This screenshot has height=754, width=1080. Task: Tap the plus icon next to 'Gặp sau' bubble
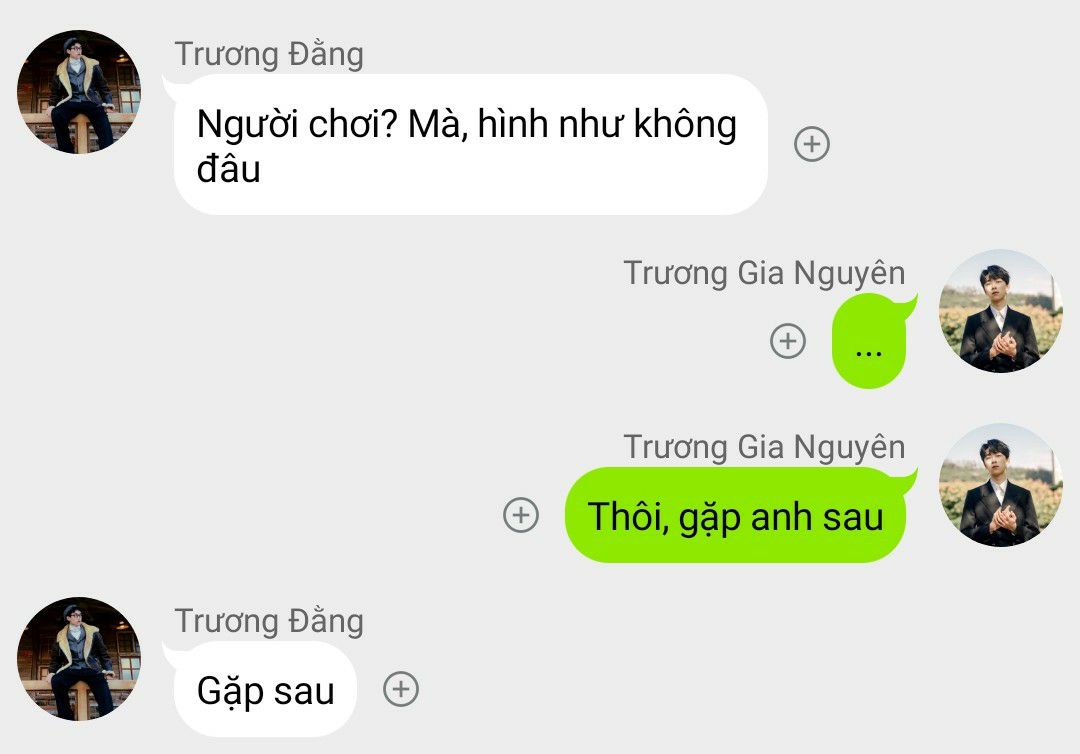pyautogui.click(x=401, y=689)
